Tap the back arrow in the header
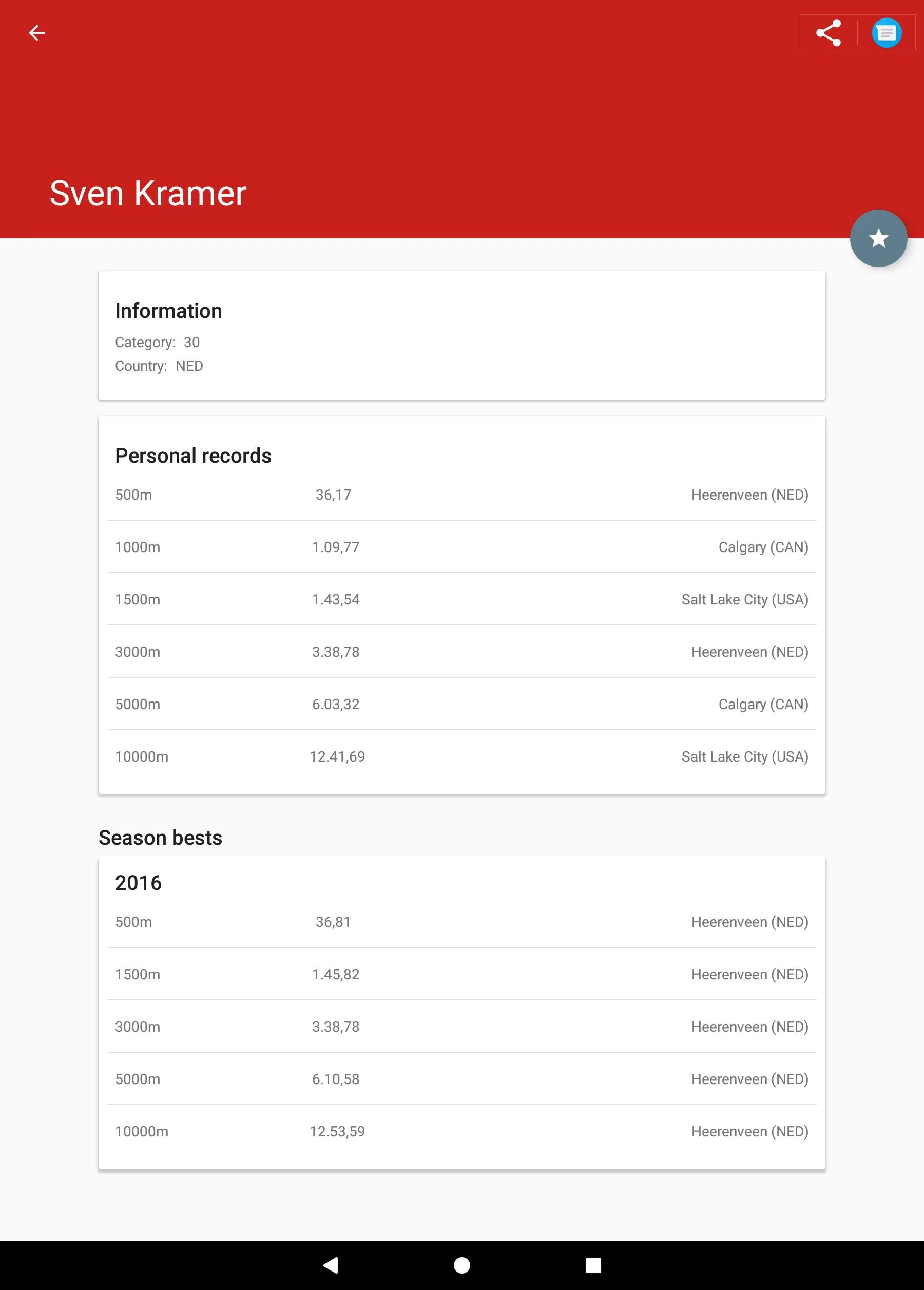The image size is (924, 1290). tap(37, 33)
